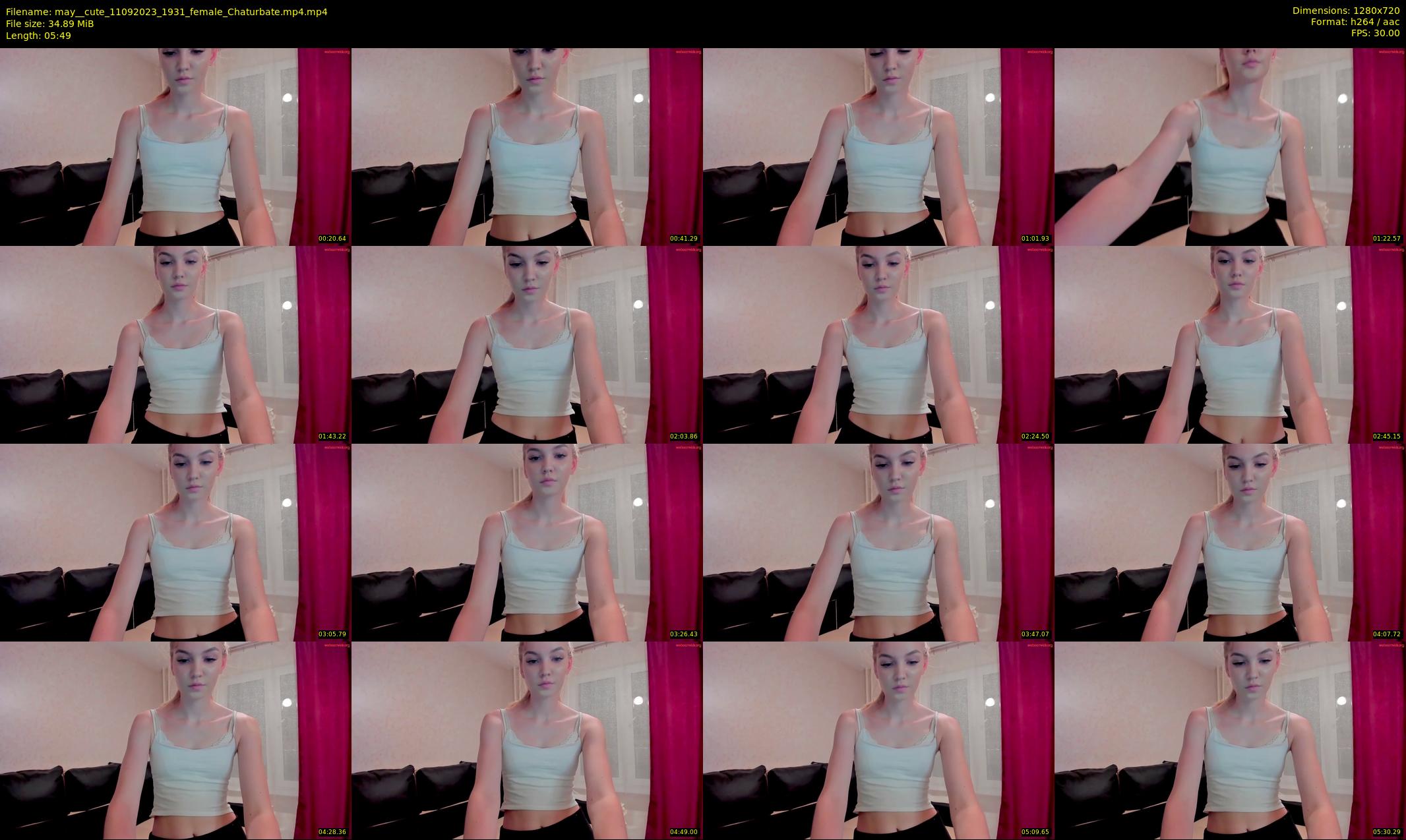Click the thumbnail timestamped 04:28.36
Screen dimensions: 1406x840
[175, 740]
